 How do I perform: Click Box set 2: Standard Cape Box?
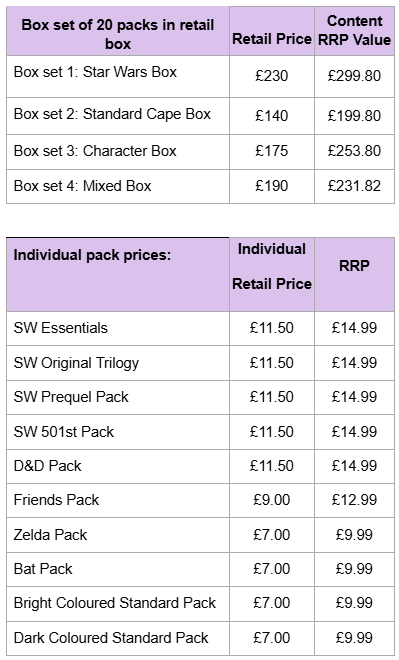[x=118, y=116]
